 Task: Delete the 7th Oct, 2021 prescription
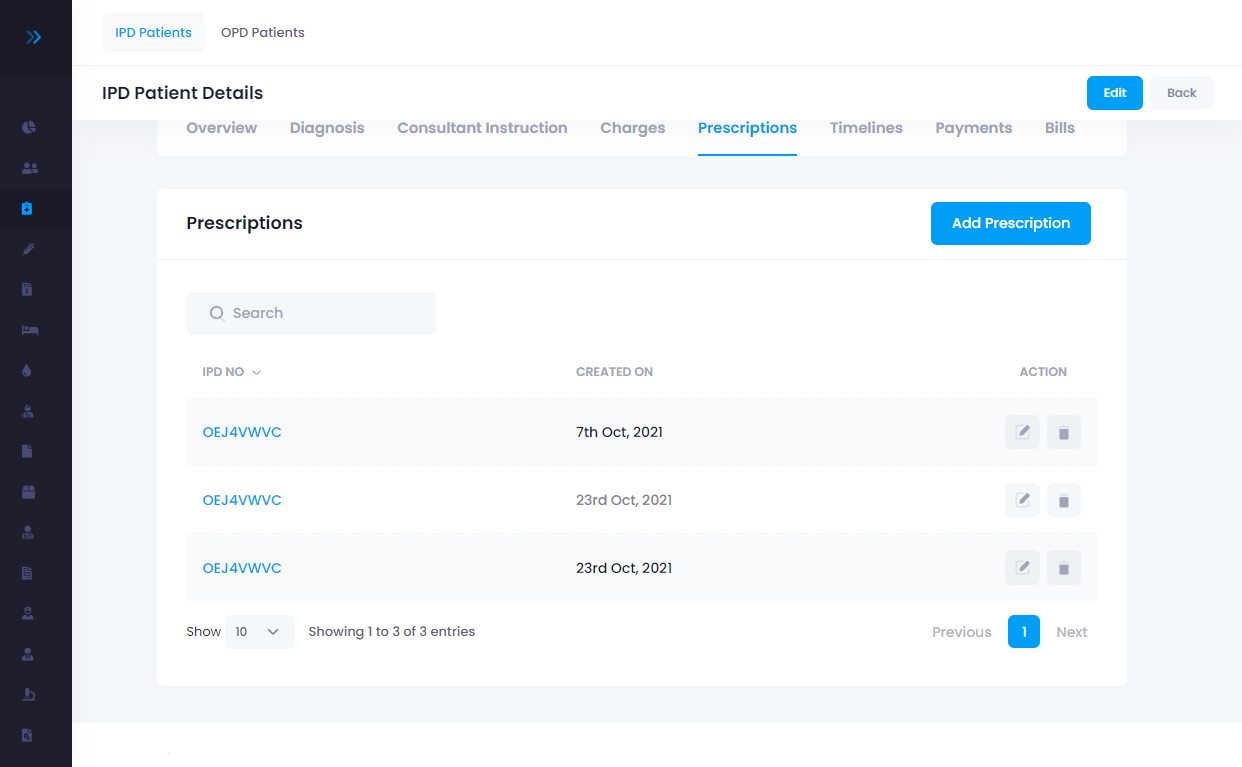(x=1063, y=432)
